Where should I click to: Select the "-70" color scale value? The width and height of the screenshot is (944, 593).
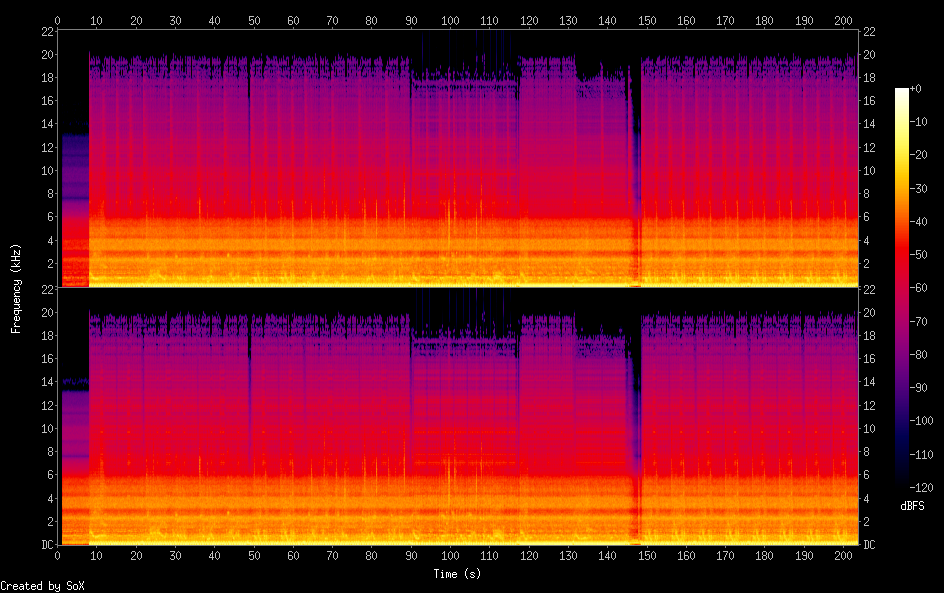919,321
